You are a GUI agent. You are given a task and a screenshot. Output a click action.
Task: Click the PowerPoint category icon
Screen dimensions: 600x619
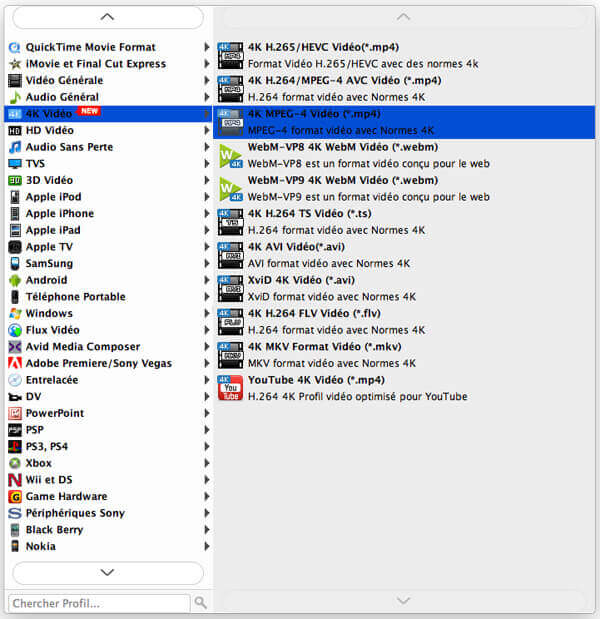pyautogui.click(x=15, y=413)
